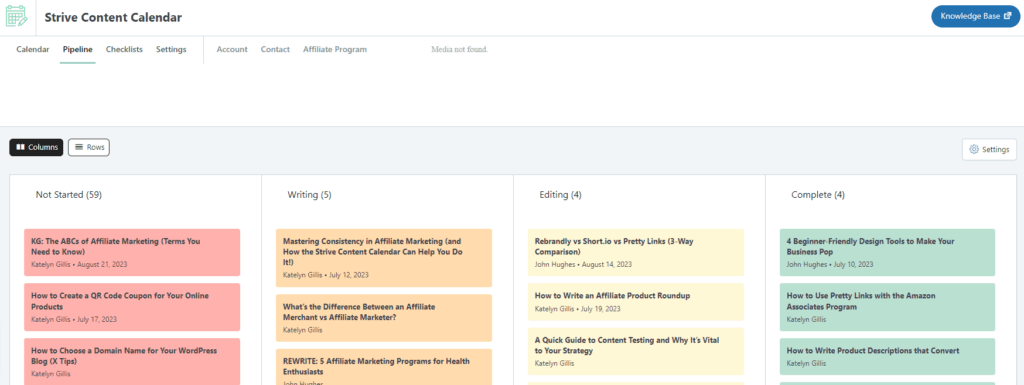Click the Editing (4) column header

point(560,194)
